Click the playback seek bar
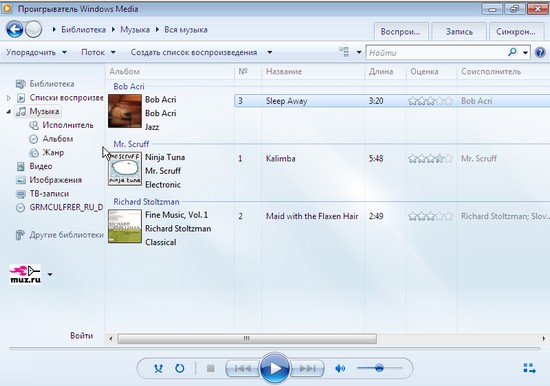 275,349
